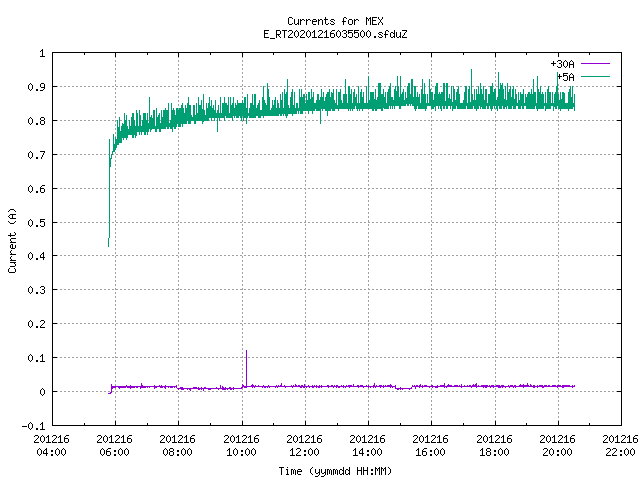Click the x-axis label 201216 18:00
Image resolution: width=640 pixels, height=480 pixels.
coord(494,445)
